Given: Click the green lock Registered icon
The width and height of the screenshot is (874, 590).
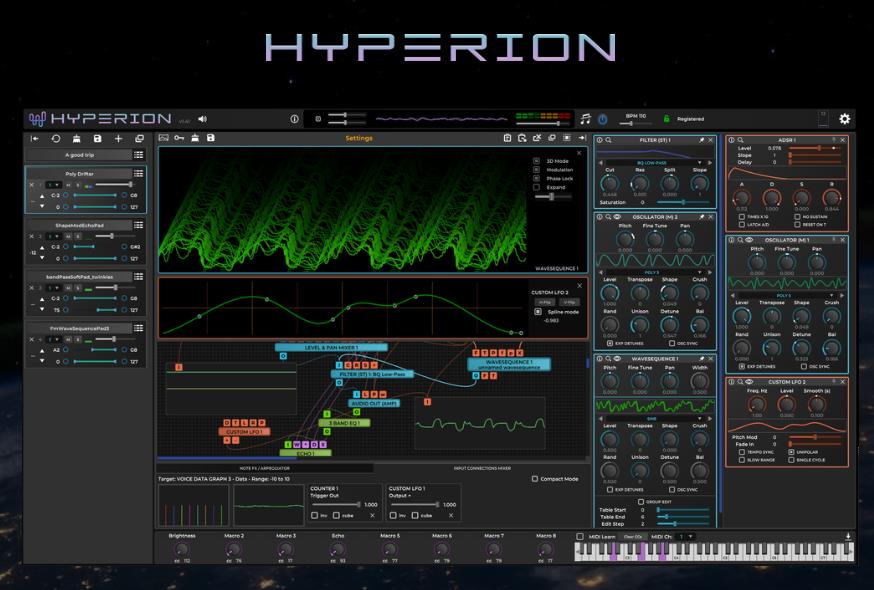Looking at the screenshot, I should point(666,119).
